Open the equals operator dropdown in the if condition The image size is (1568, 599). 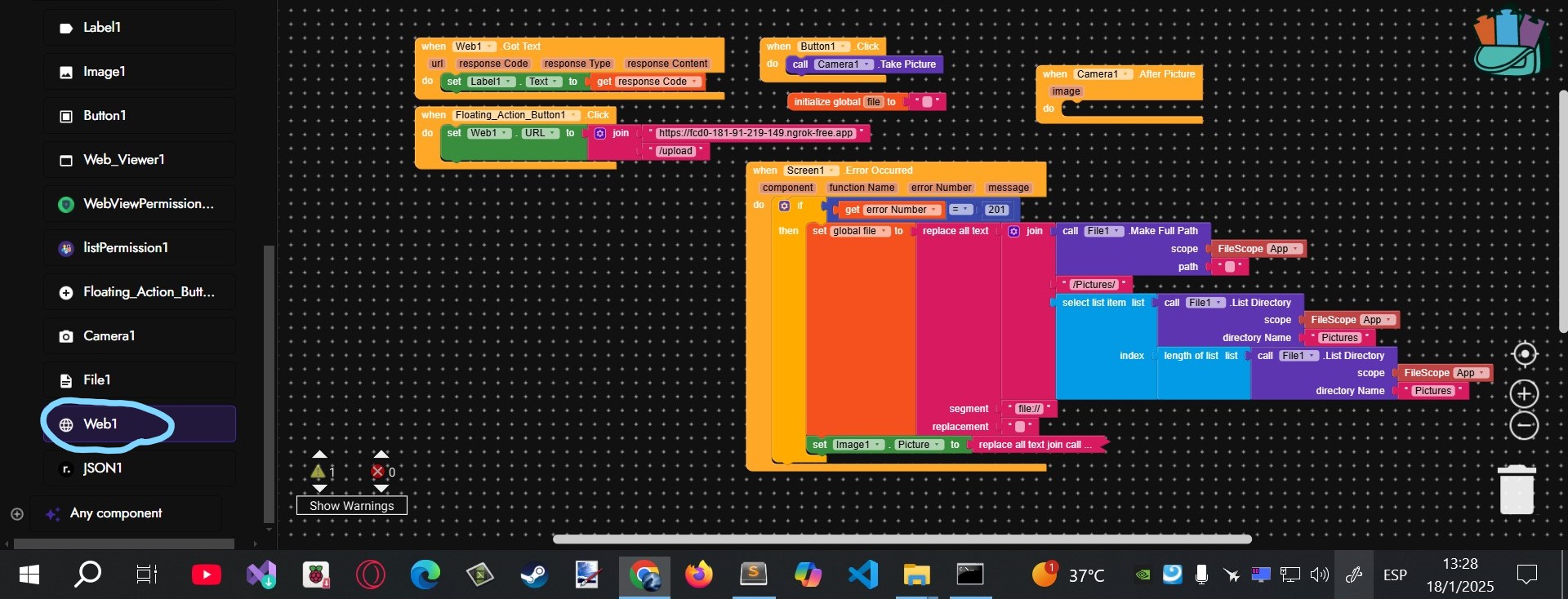[x=960, y=210]
